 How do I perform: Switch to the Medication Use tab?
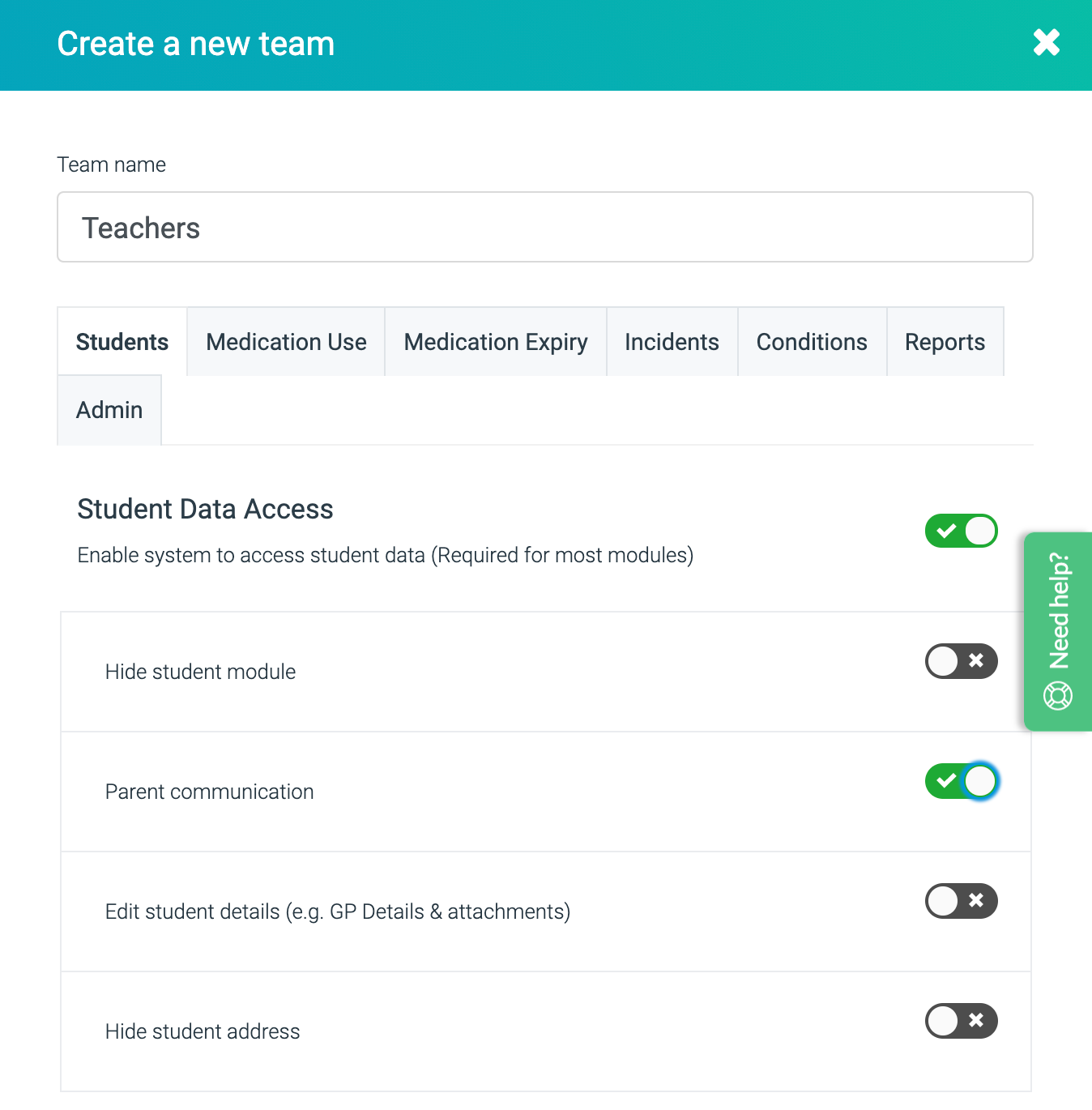pos(285,341)
